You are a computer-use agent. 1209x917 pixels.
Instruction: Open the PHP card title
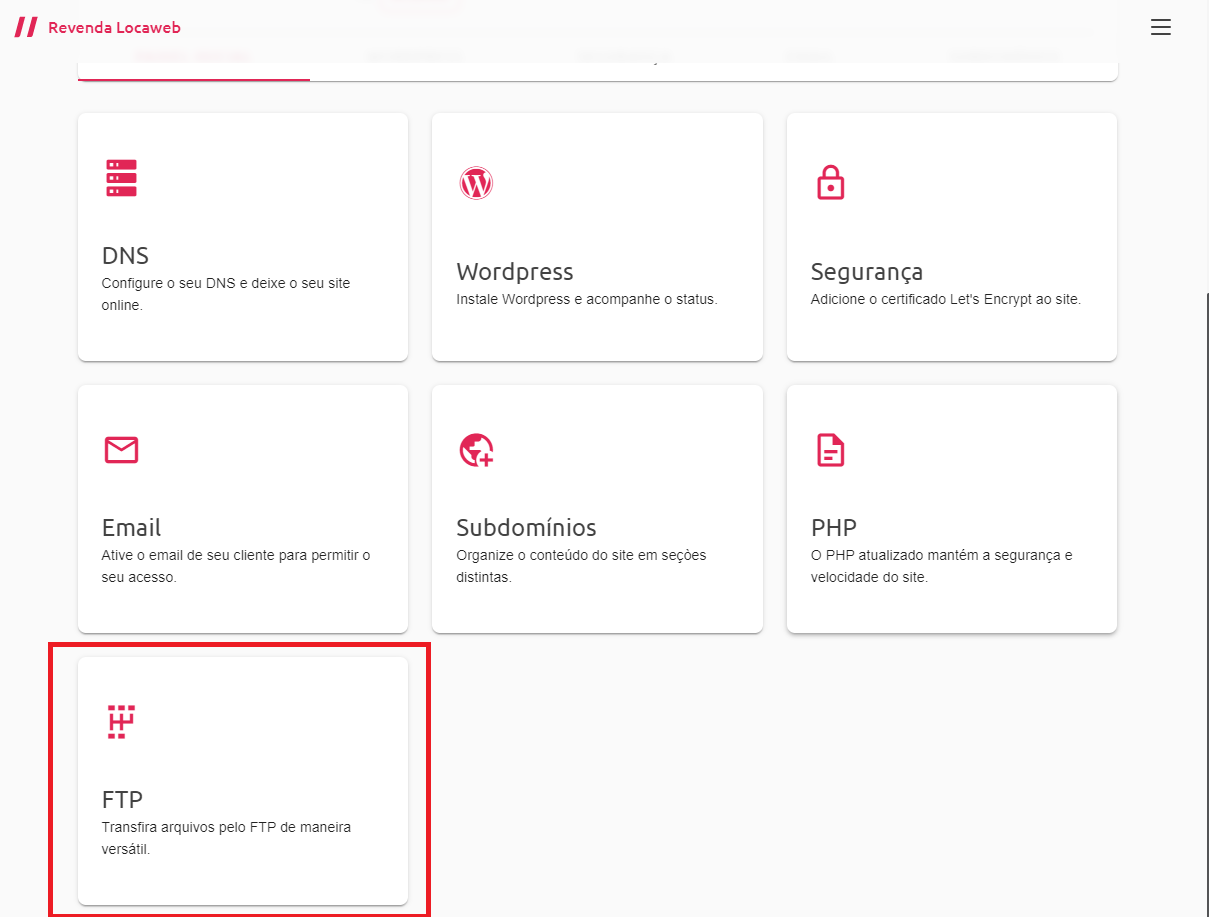(x=834, y=527)
